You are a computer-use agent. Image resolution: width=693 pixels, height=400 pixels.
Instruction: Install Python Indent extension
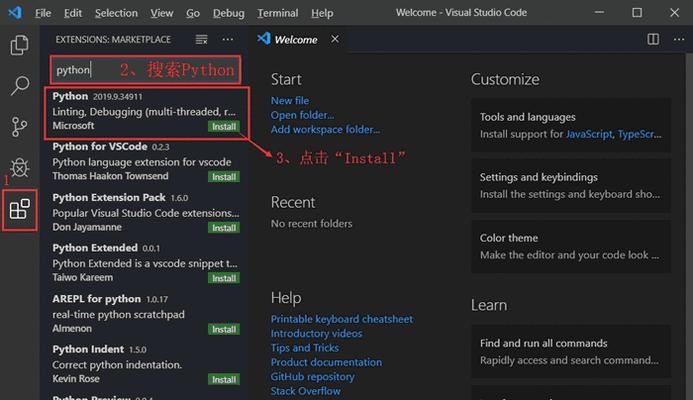pos(224,379)
